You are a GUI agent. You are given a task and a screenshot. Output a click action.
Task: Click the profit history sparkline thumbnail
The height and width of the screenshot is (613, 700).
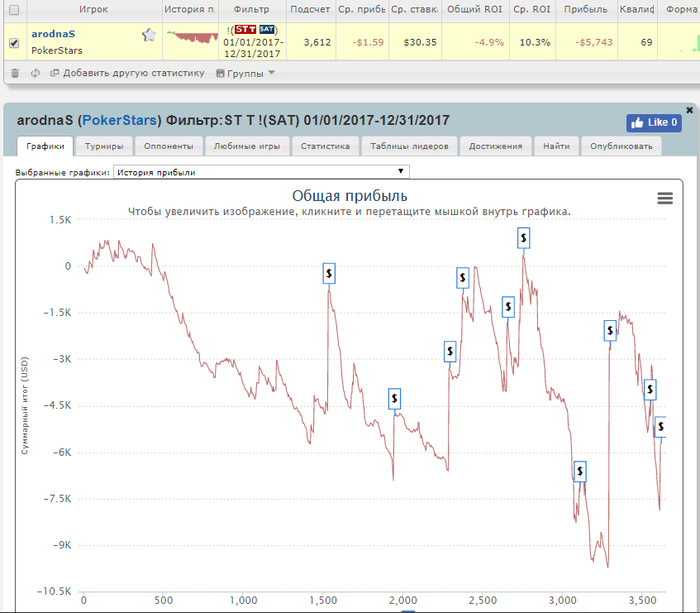[191, 37]
